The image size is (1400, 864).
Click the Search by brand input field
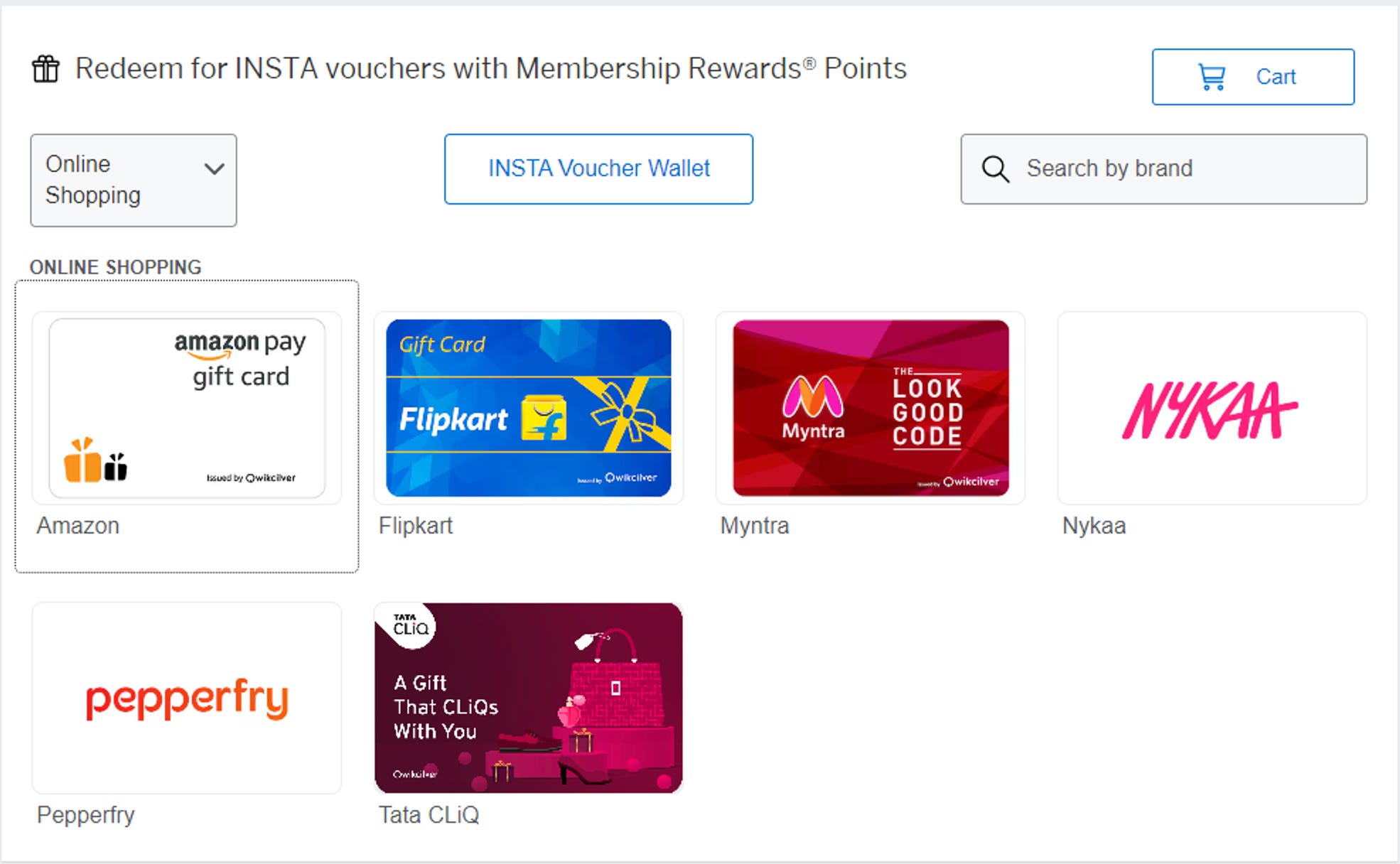[x=1165, y=168]
